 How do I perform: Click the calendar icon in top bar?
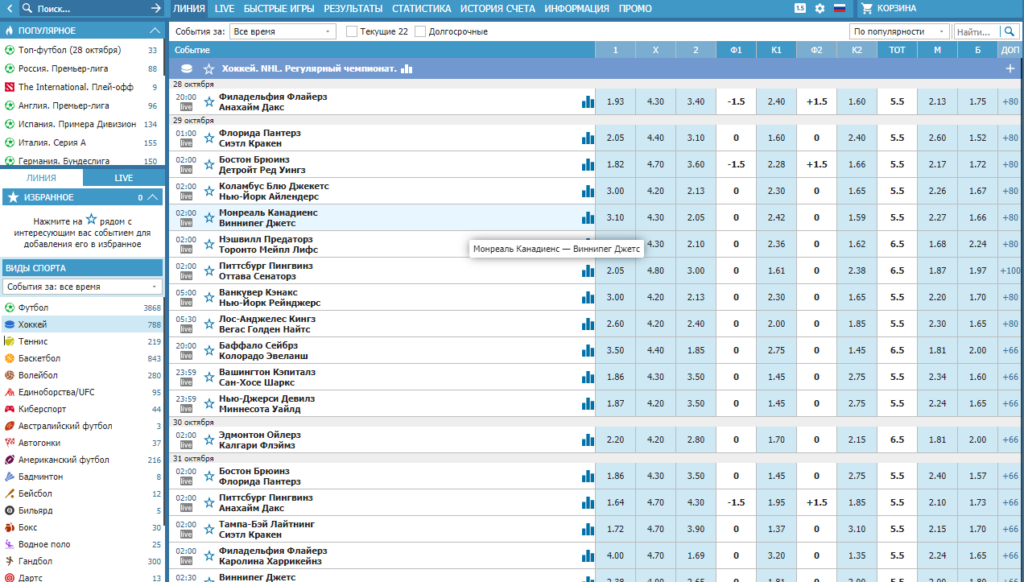(x=801, y=8)
